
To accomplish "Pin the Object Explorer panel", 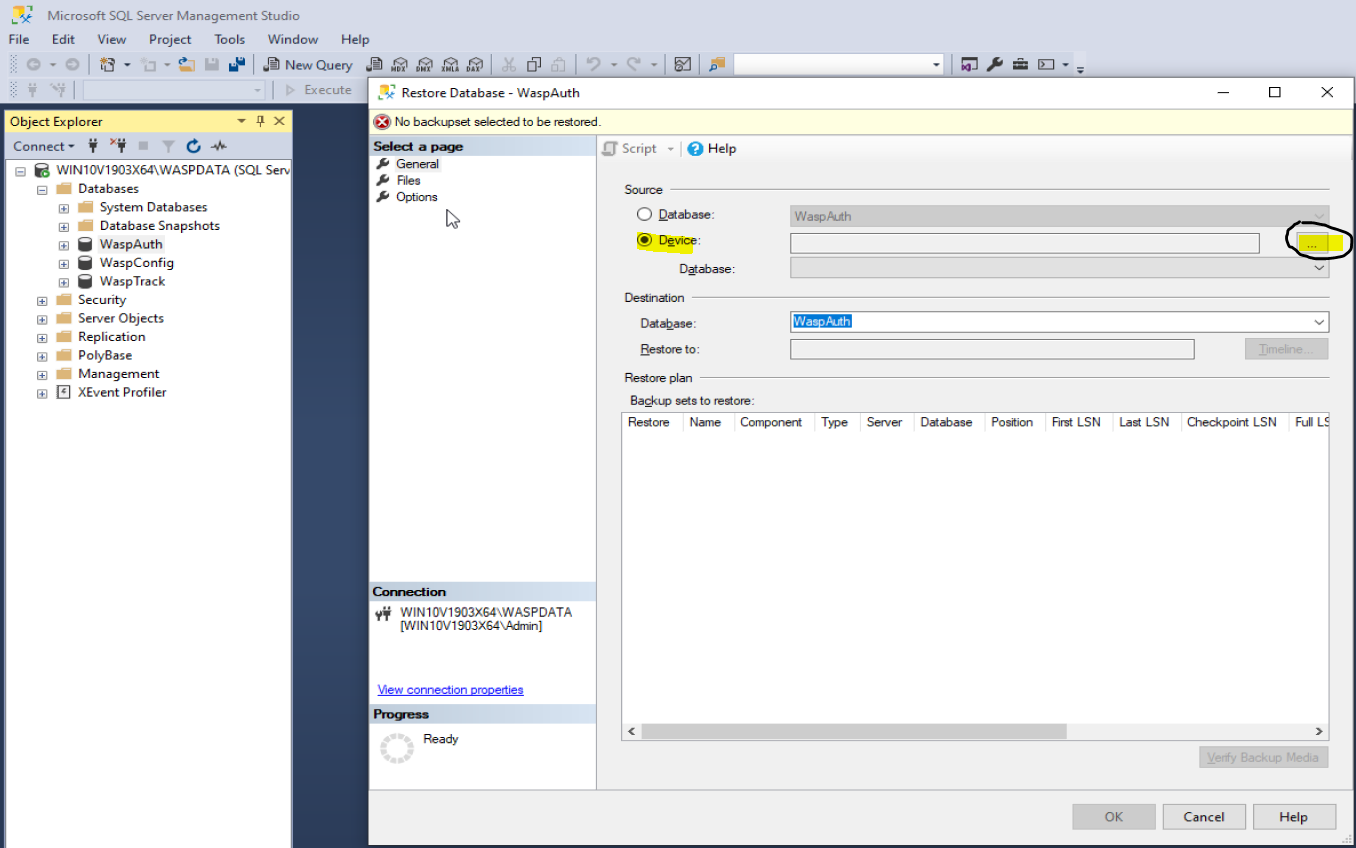I will pos(261,121).
